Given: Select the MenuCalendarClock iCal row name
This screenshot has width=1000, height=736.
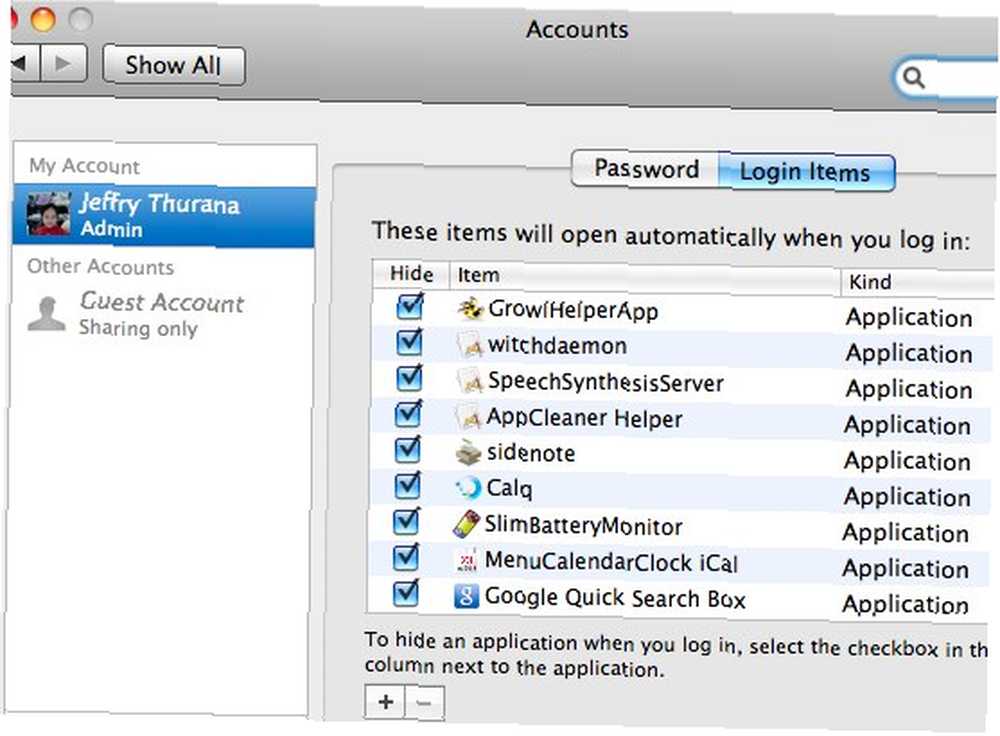Looking at the screenshot, I should [611, 562].
